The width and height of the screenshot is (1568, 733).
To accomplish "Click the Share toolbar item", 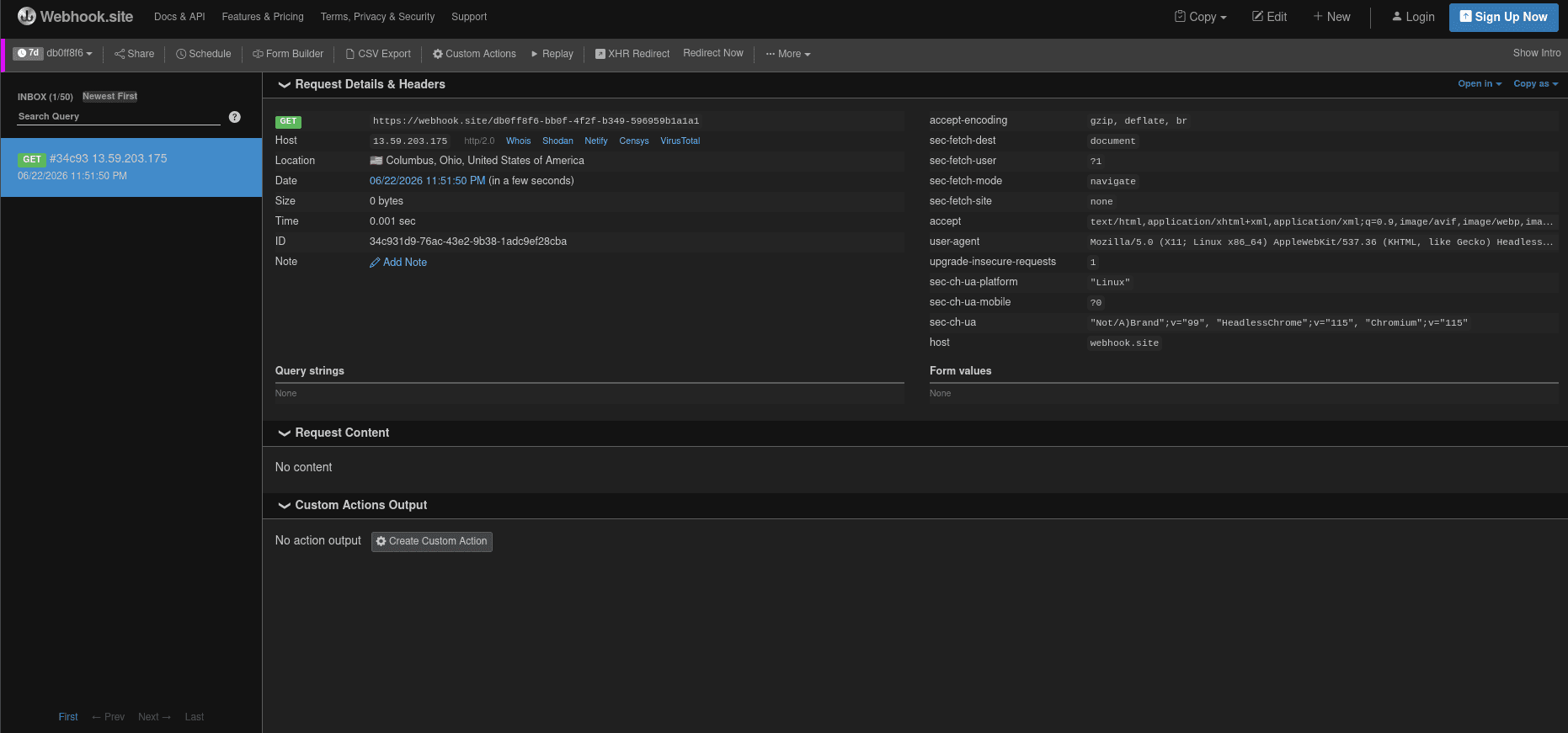I will click(x=135, y=54).
